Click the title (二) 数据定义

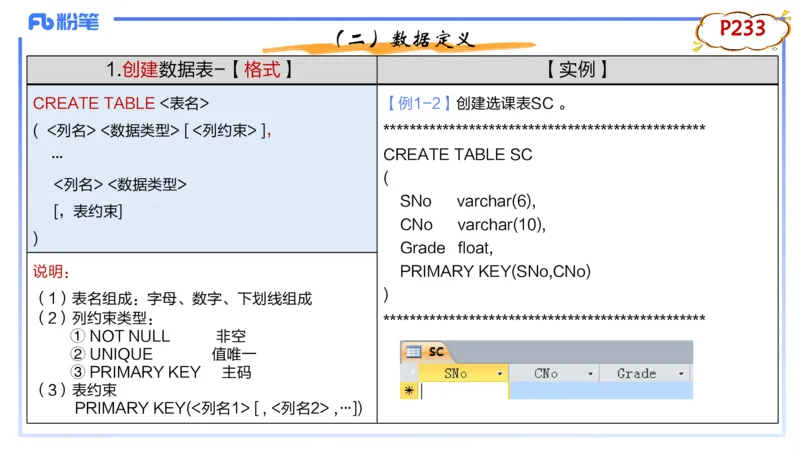pyautogui.click(x=406, y=39)
